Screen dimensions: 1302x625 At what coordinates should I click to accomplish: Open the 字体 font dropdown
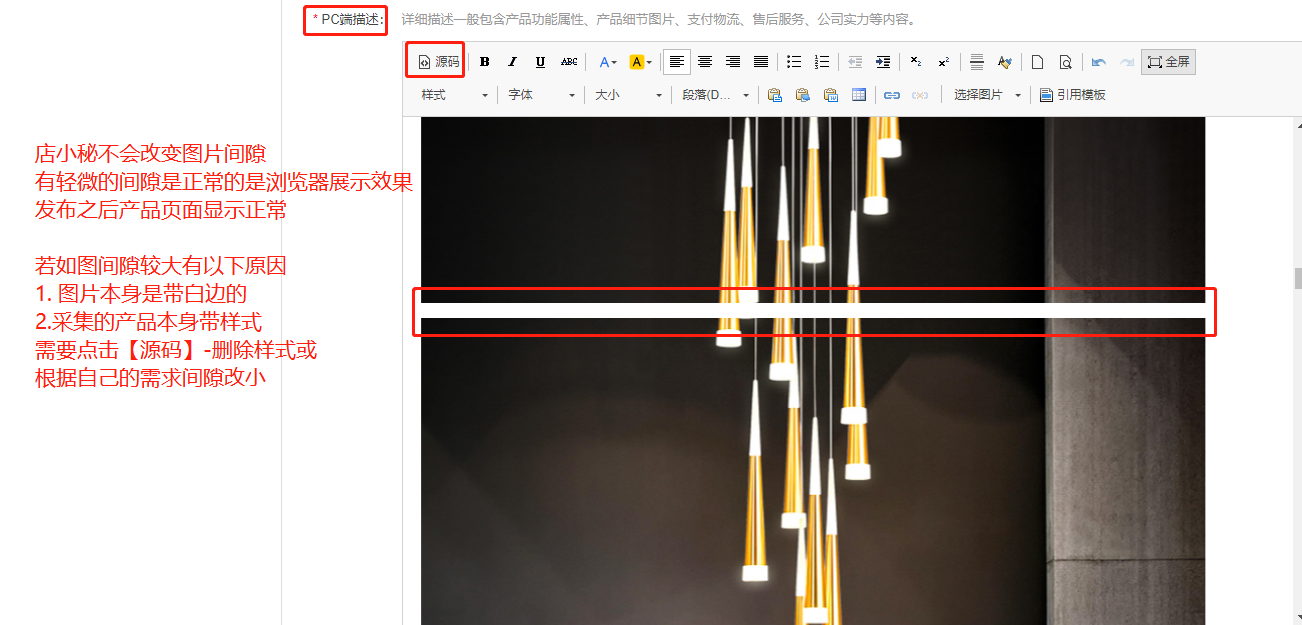pos(542,95)
